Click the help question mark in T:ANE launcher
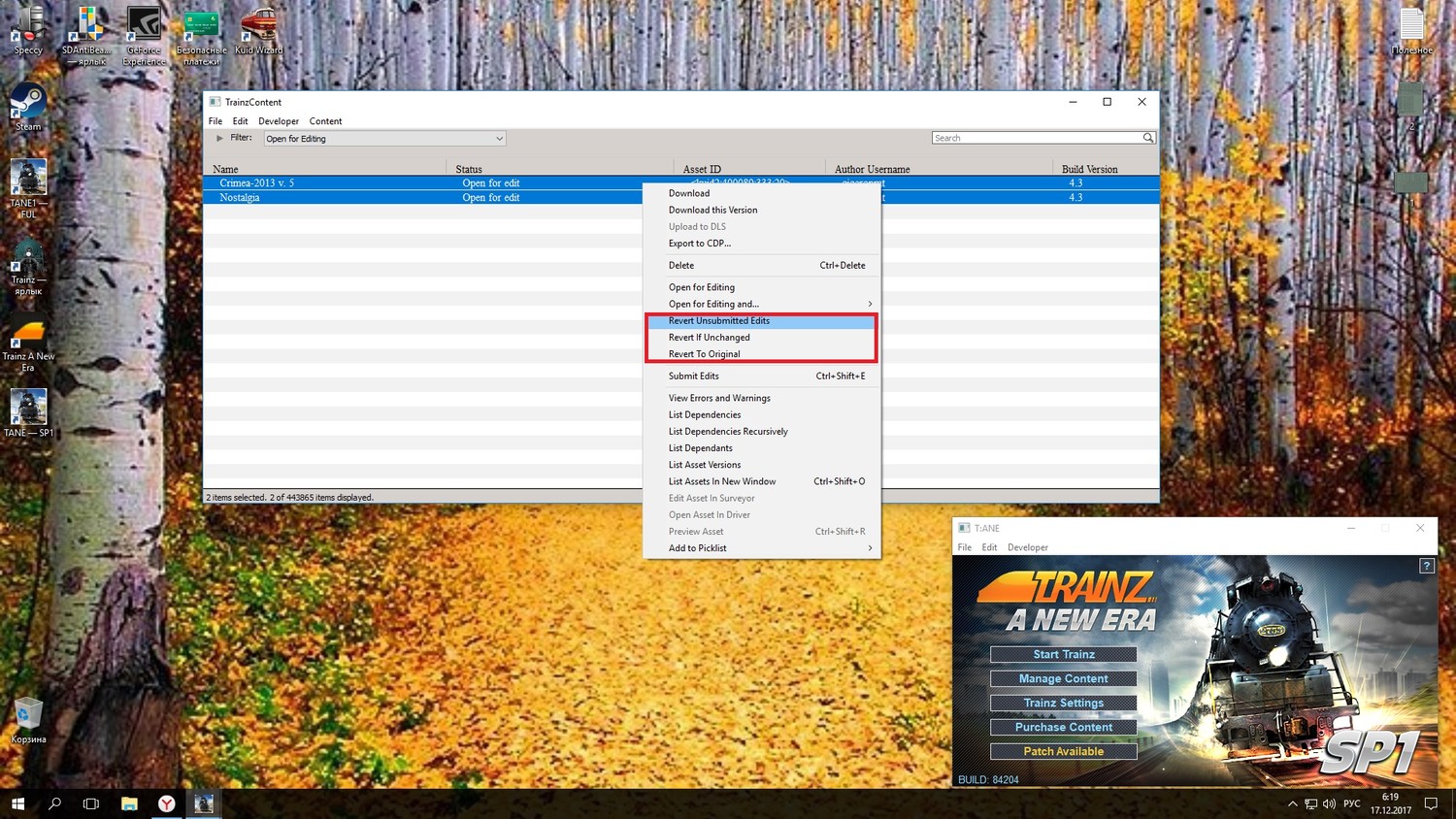Image resolution: width=1456 pixels, height=819 pixels. (1426, 566)
